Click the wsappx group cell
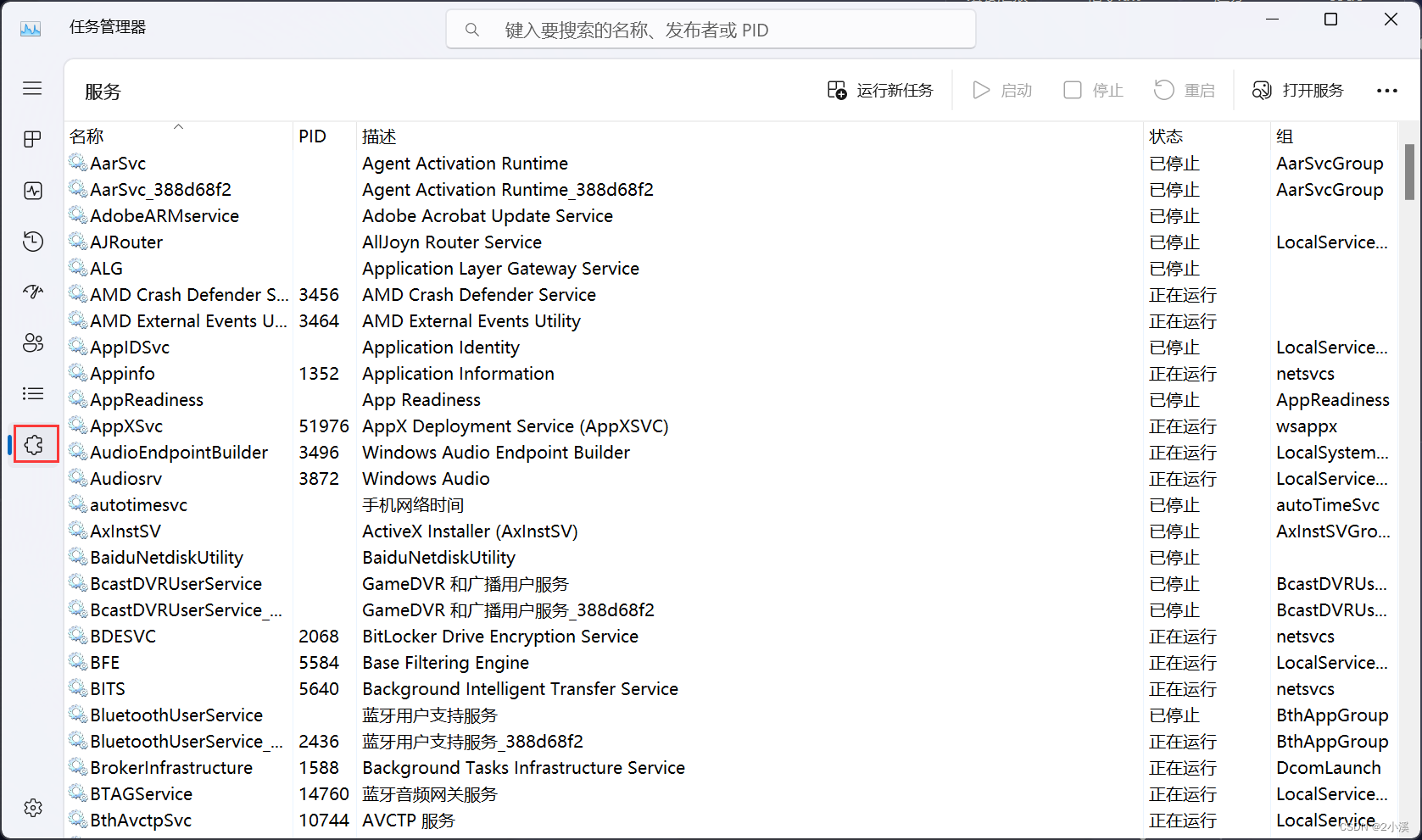 [1307, 426]
